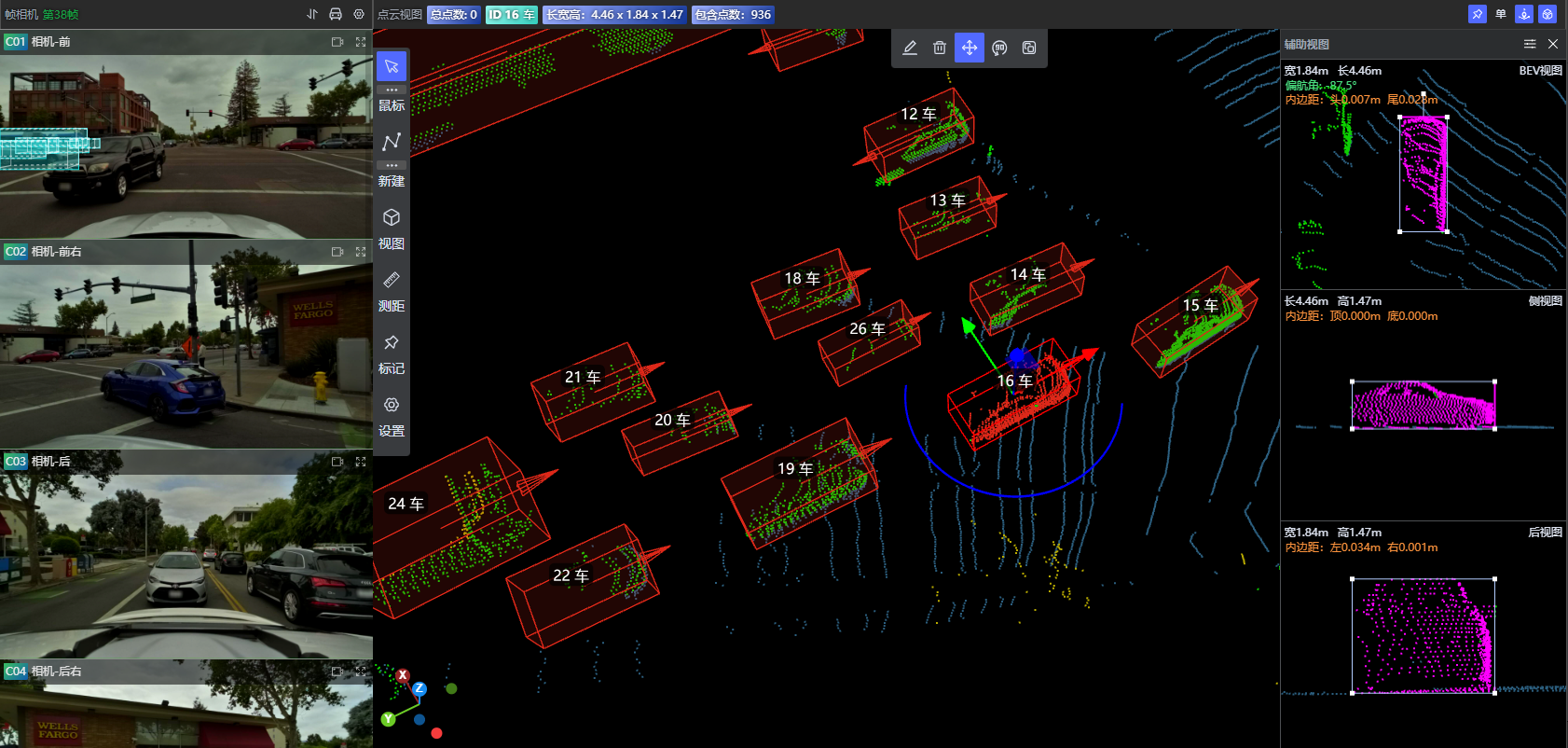1568x748 pixels.
Task: Select box label 19 车
Action: tap(795, 468)
